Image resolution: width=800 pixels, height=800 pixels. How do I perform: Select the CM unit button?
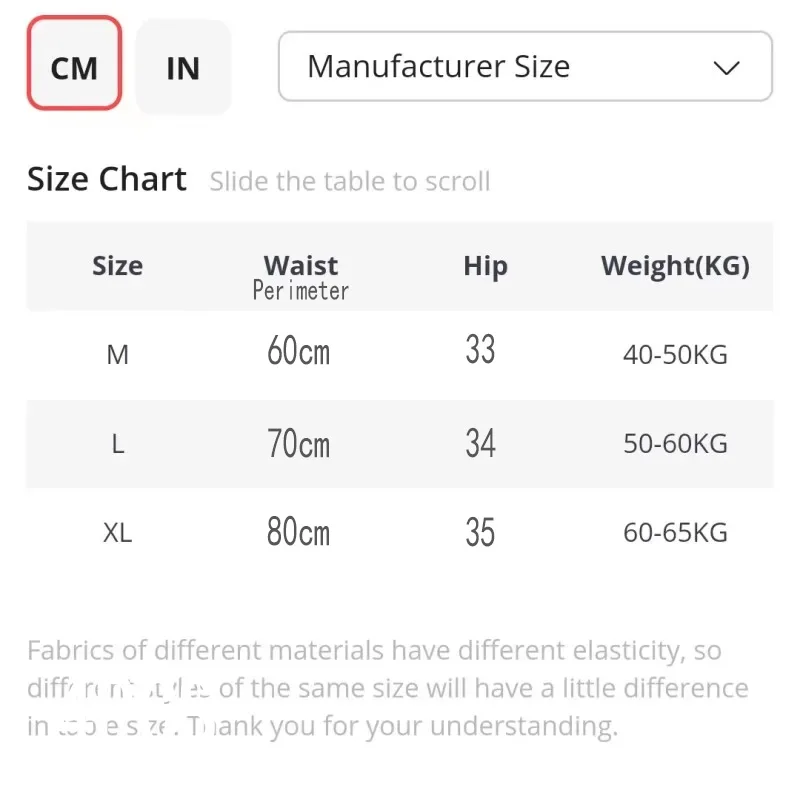pos(74,67)
